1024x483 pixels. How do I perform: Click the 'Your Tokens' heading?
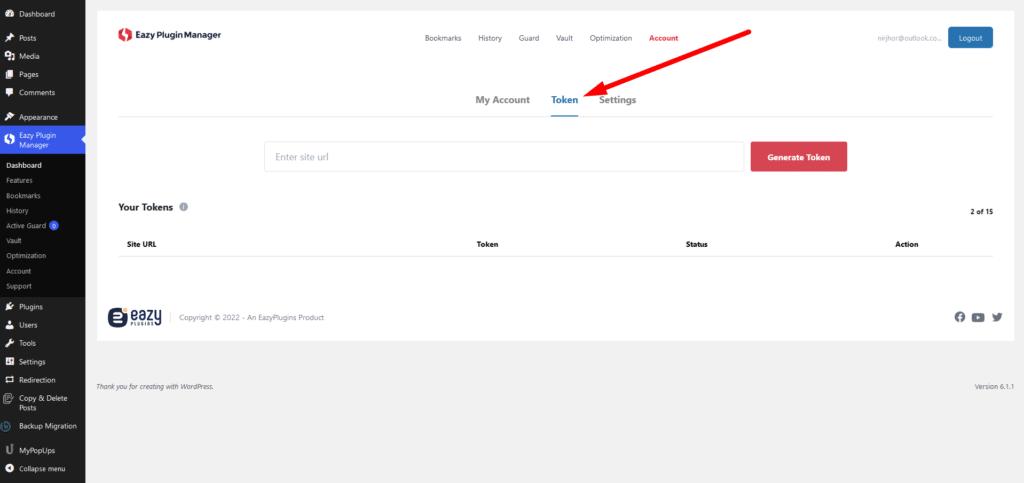coord(146,207)
